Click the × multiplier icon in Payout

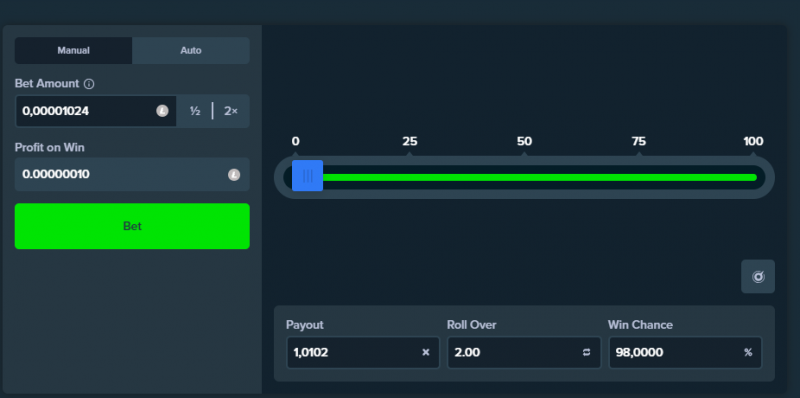(426, 353)
